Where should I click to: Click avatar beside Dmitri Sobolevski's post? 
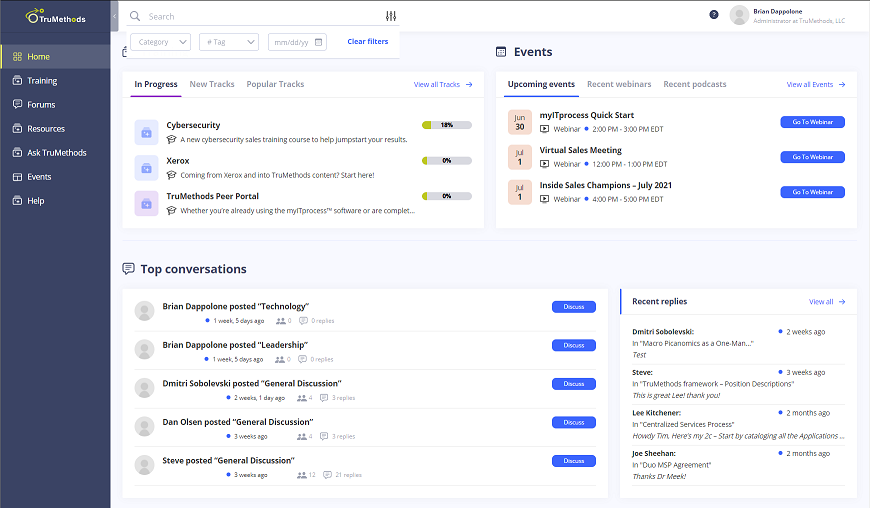144,388
